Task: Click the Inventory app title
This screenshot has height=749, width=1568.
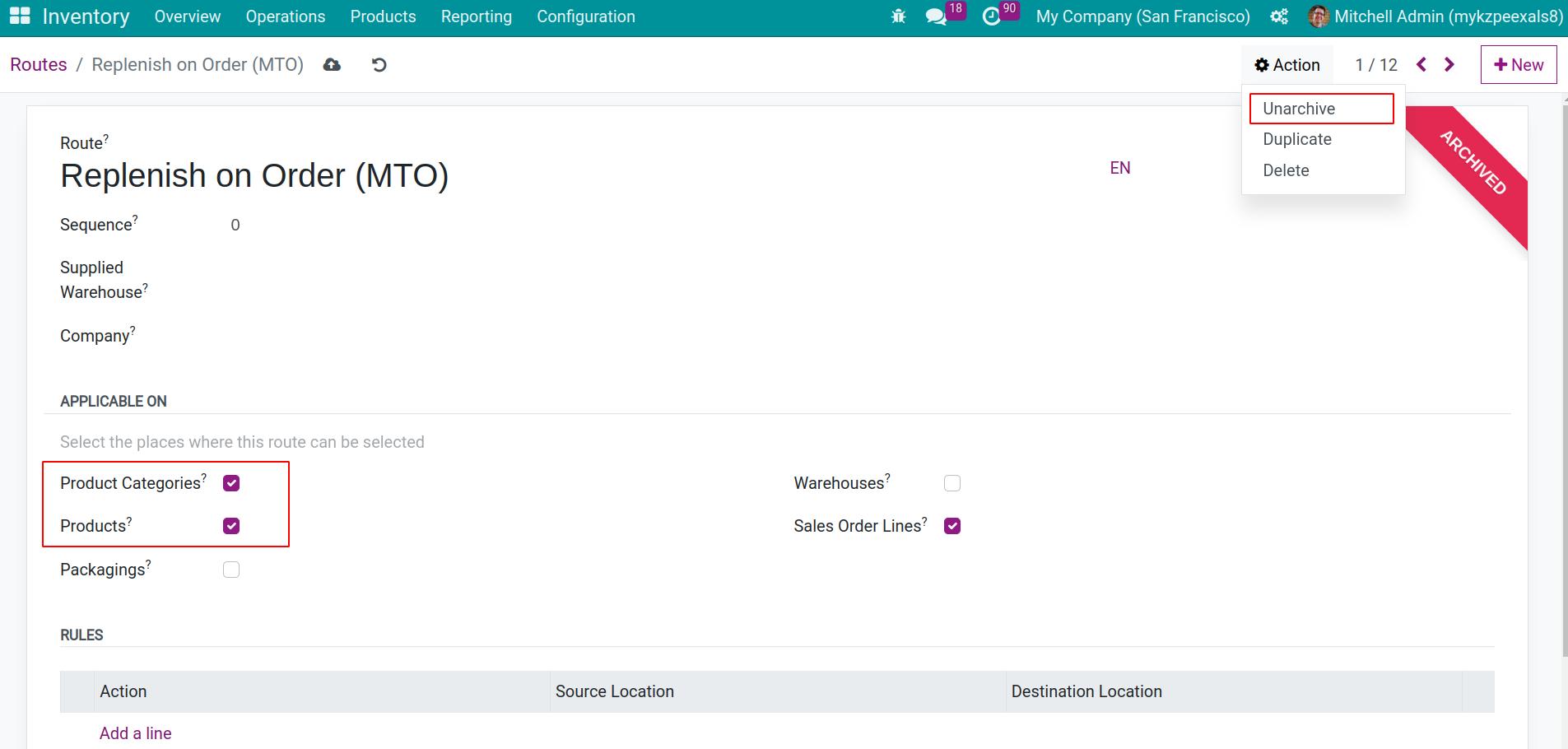Action: point(86,16)
